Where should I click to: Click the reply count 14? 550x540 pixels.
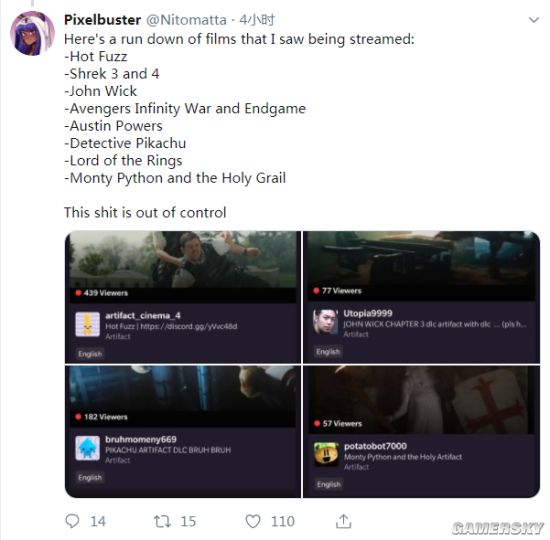98,521
